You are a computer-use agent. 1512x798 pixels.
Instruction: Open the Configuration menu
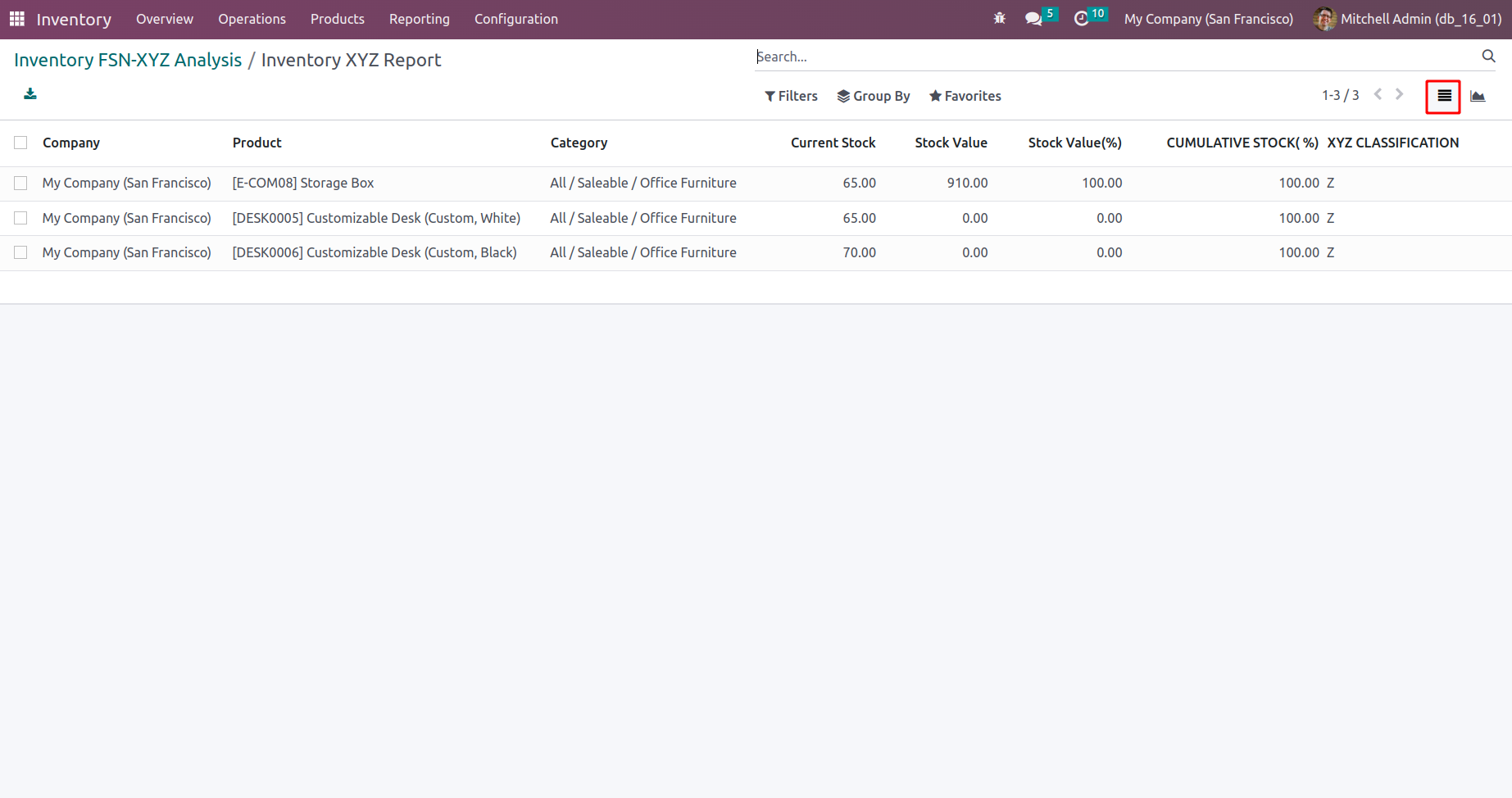pos(516,19)
